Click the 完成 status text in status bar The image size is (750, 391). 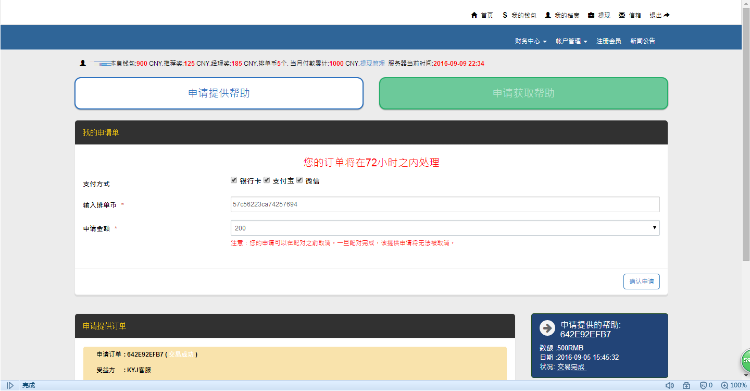pos(29,385)
